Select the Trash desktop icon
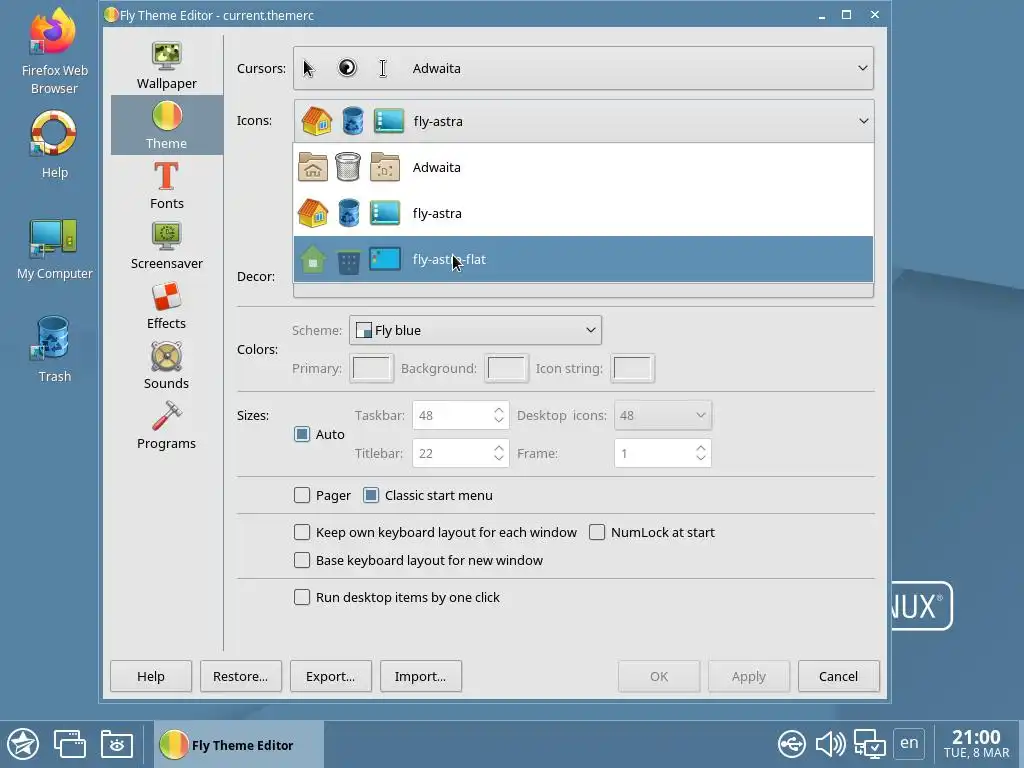The height and width of the screenshot is (768, 1024). click(54, 349)
